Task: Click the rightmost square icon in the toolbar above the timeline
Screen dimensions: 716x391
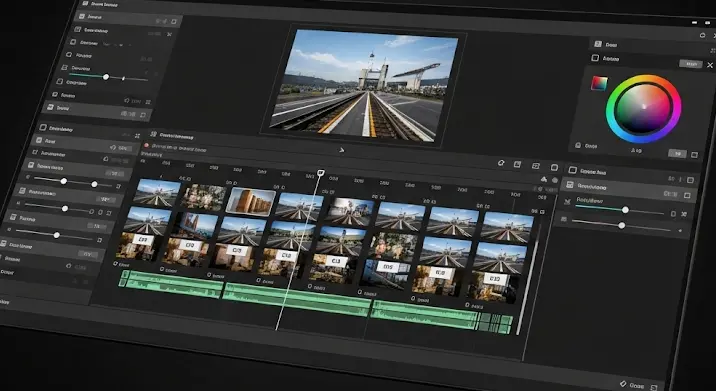Action: tap(554, 167)
